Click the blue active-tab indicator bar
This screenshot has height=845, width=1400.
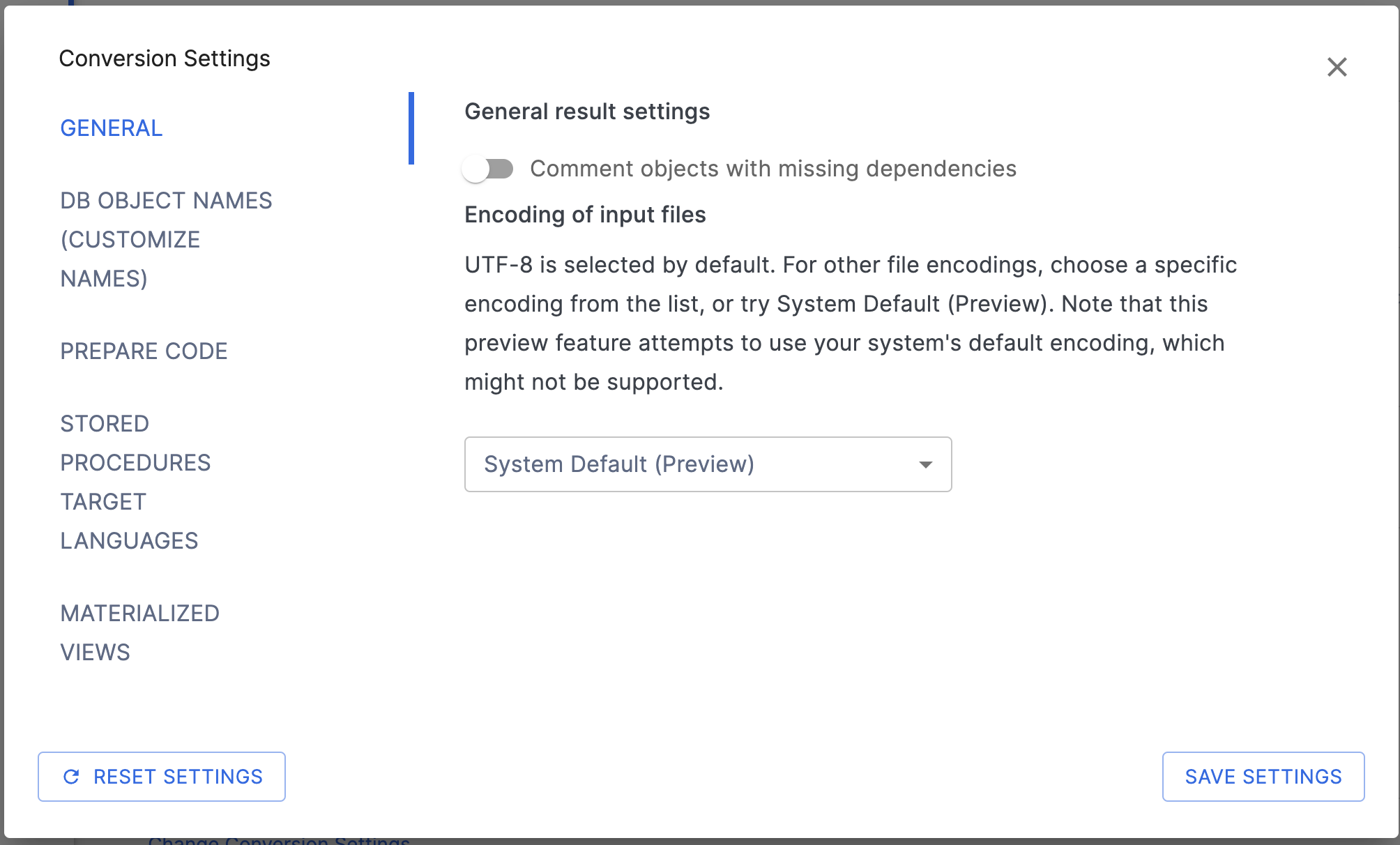(x=412, y=128)
